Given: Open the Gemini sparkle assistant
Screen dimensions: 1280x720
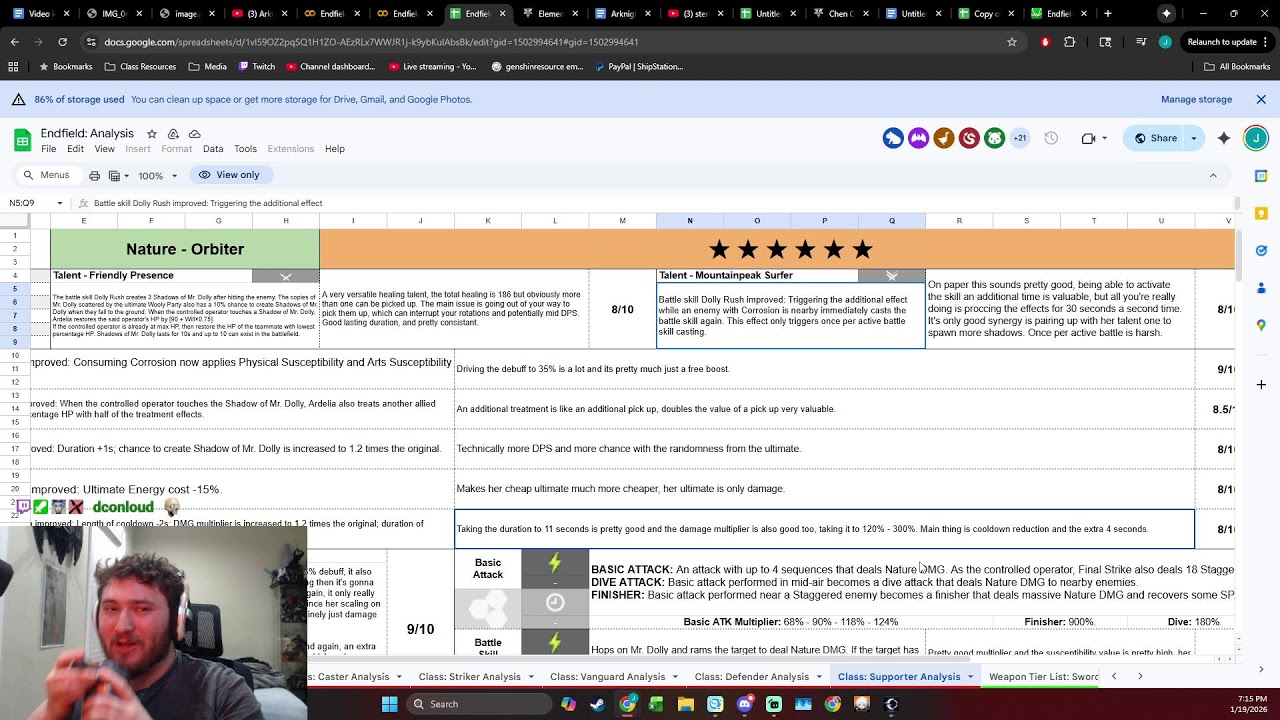Looking at the screenshot, I should 1224,138.
